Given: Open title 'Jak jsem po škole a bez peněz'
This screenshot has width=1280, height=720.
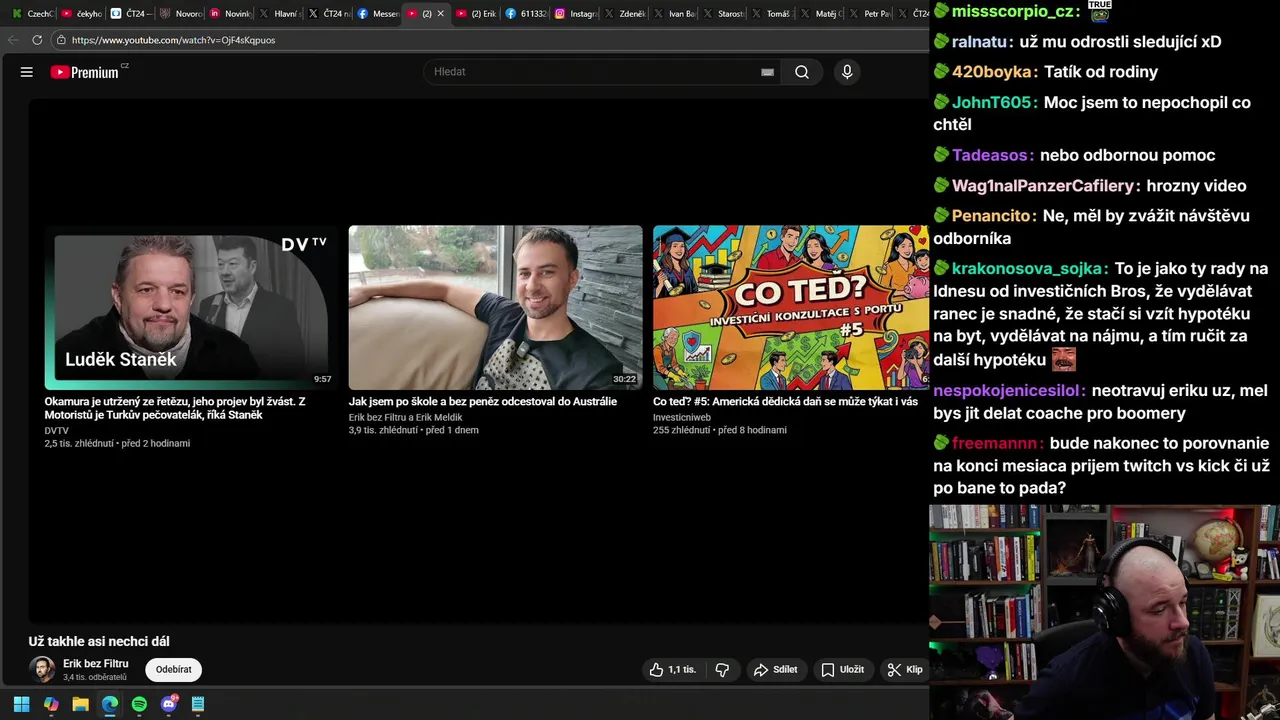Looking at the screenshot, I should tap(483, 402).
